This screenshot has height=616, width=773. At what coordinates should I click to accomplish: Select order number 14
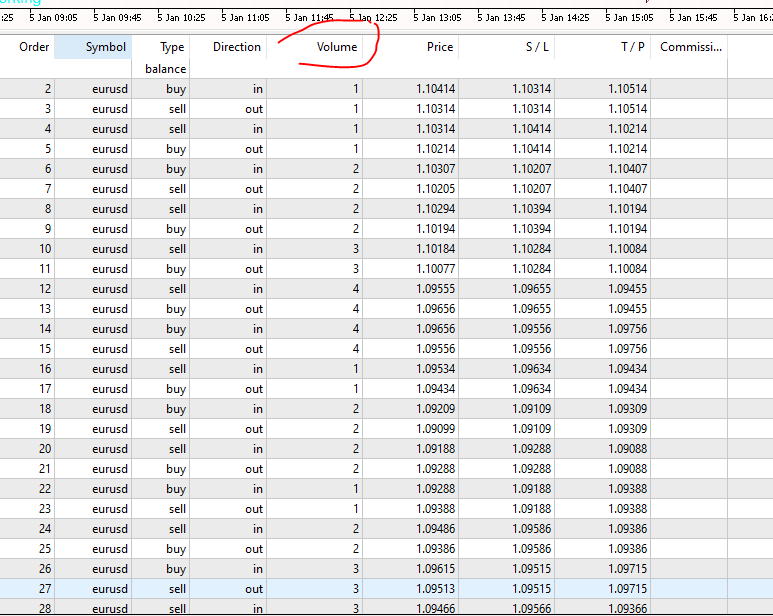point(45,329)
